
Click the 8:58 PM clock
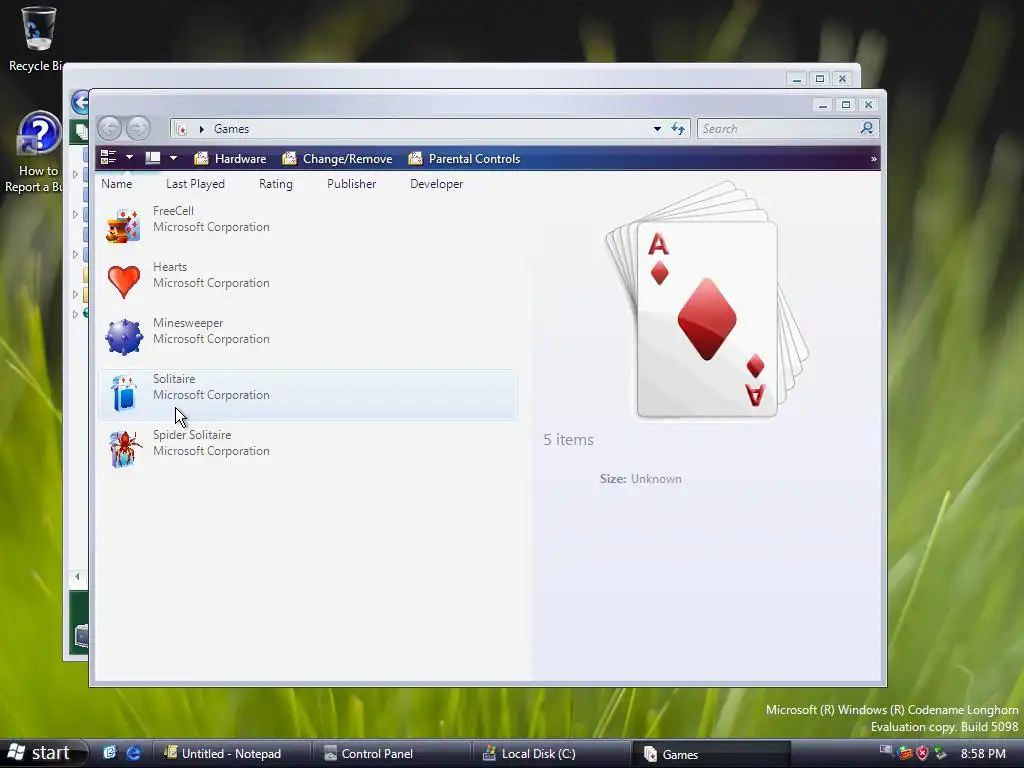pos(983,754)
